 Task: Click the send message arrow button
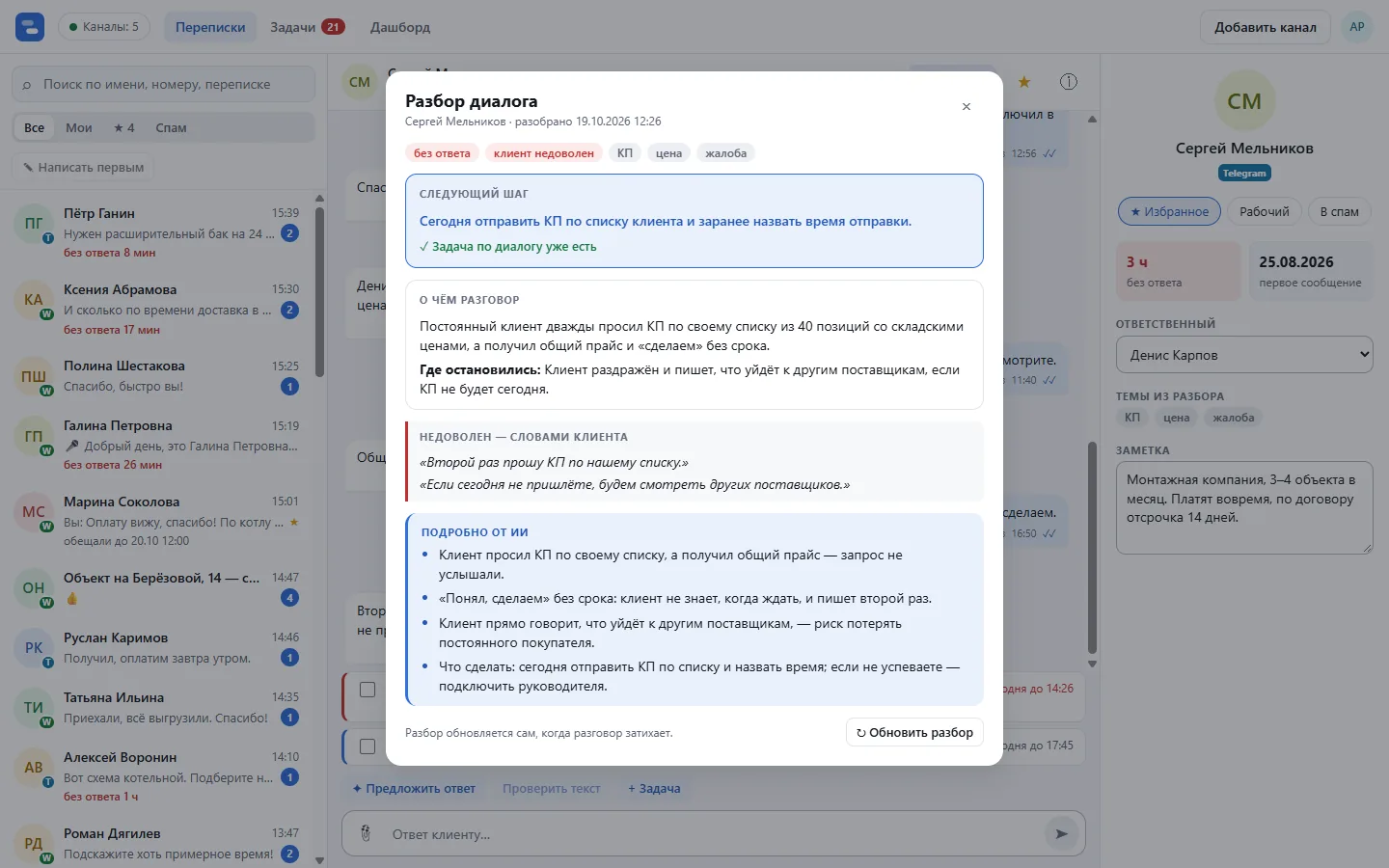coord(1061,833)
